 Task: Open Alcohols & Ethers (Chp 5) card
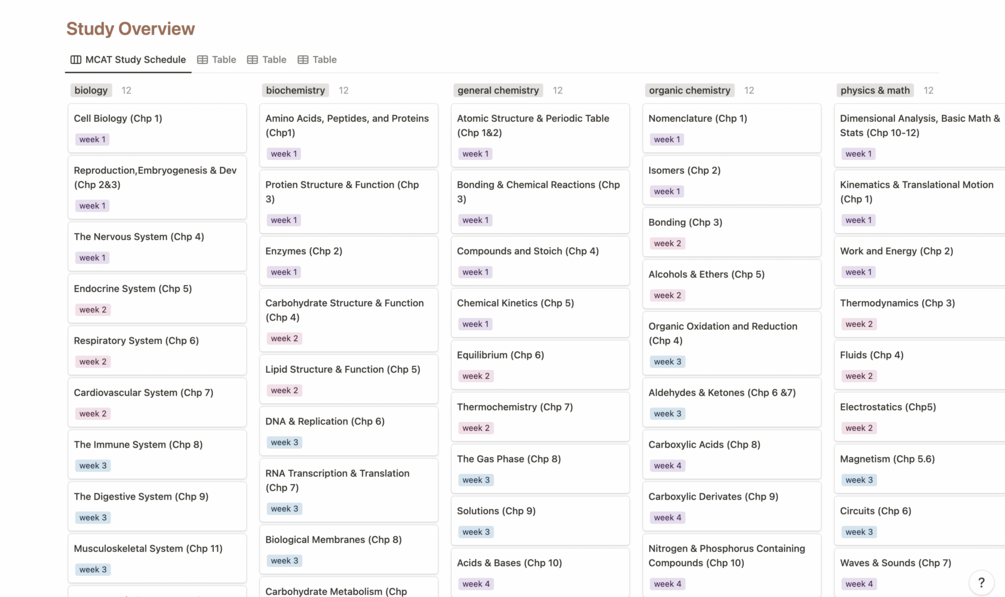pos(732,284)
